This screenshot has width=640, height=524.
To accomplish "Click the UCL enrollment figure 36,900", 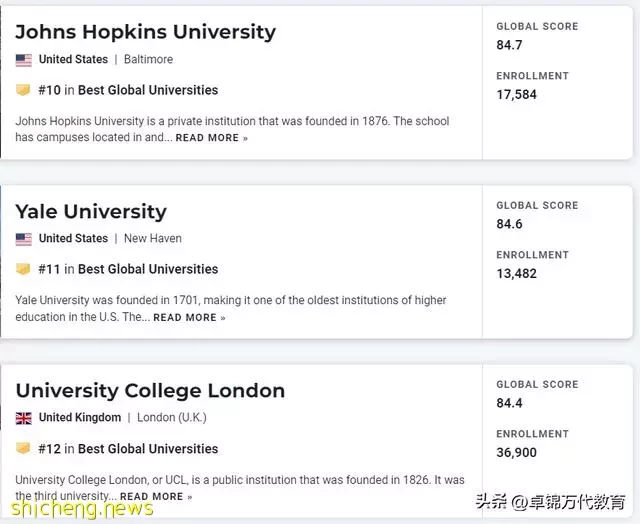I will (516, 453).
